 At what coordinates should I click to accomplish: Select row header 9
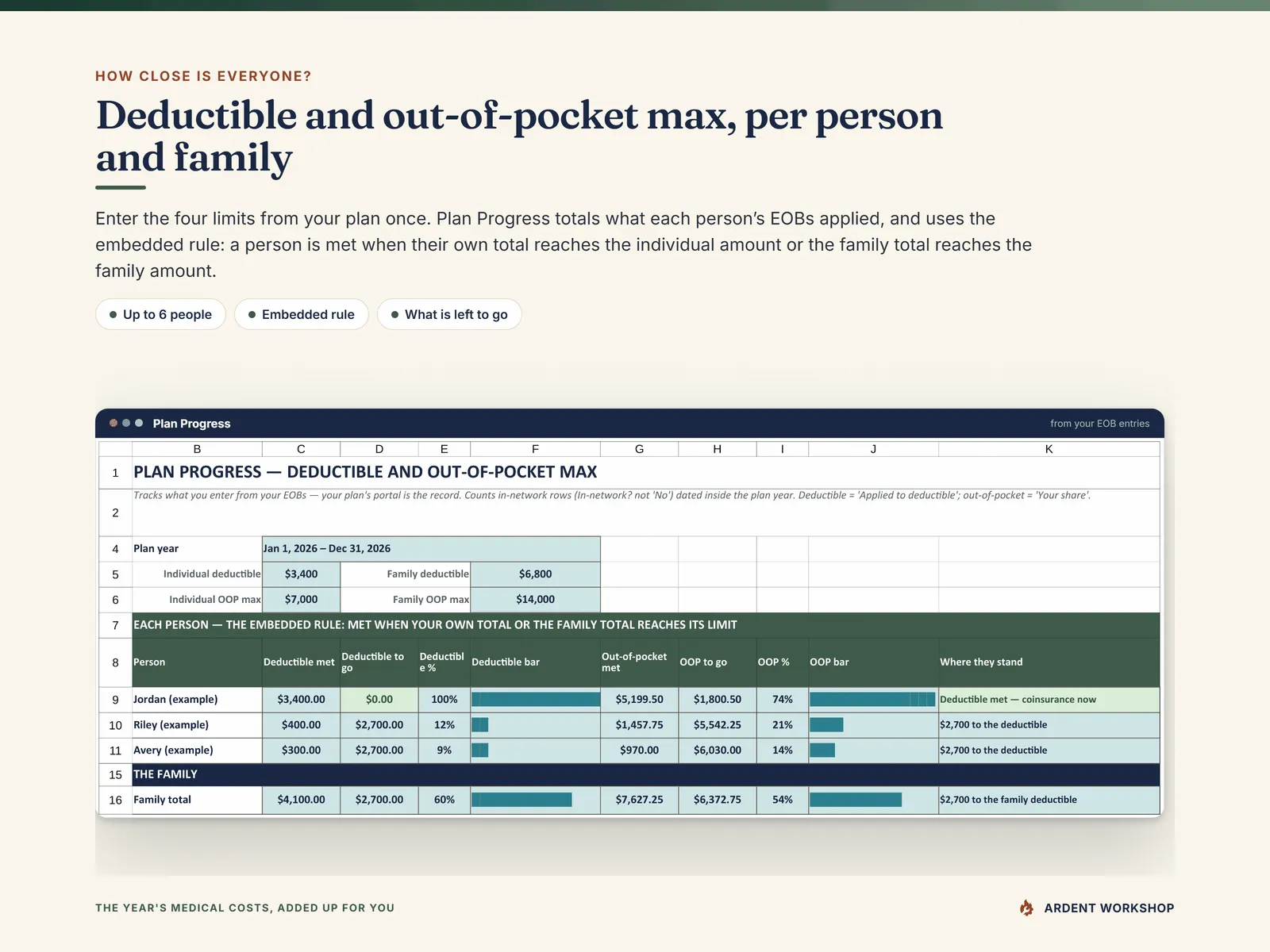click(115, 700)
